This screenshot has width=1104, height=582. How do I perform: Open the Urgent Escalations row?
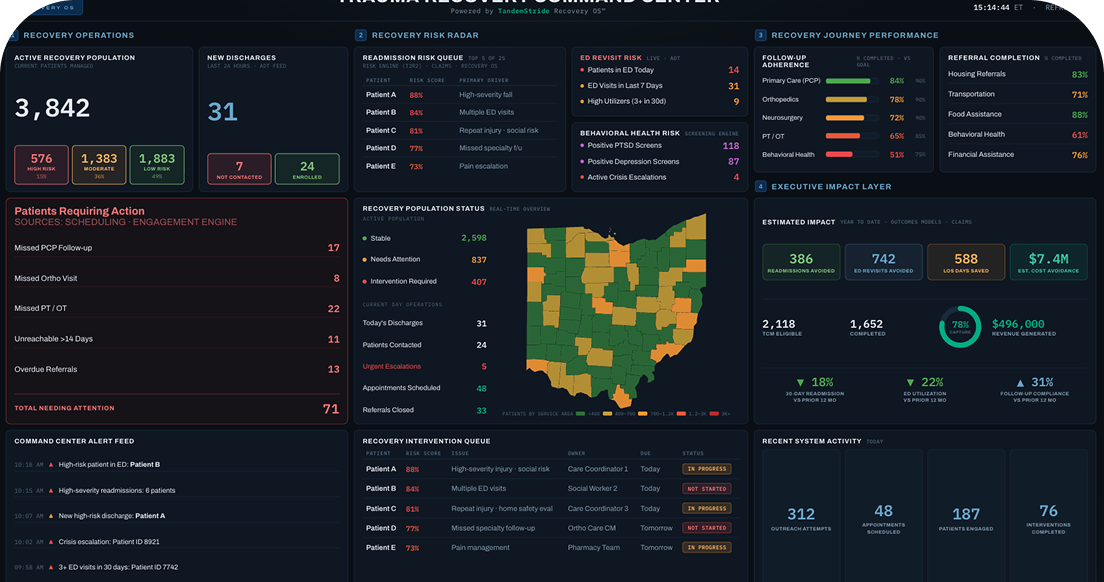[x=425, y=367]
